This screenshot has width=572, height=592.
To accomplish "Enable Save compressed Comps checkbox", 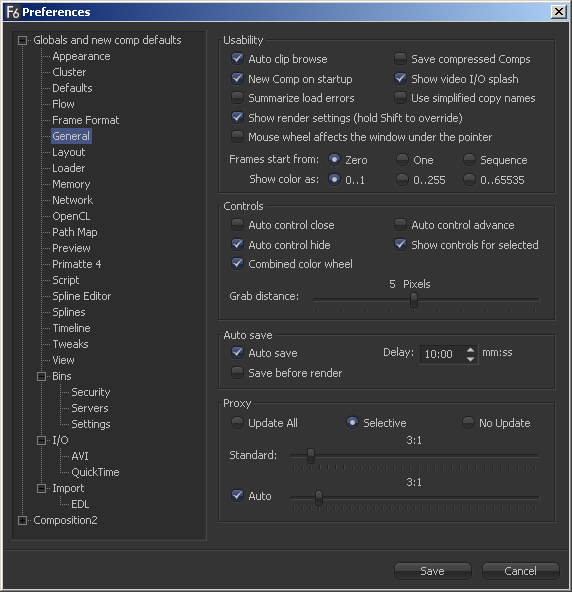I will pos(400,59).
